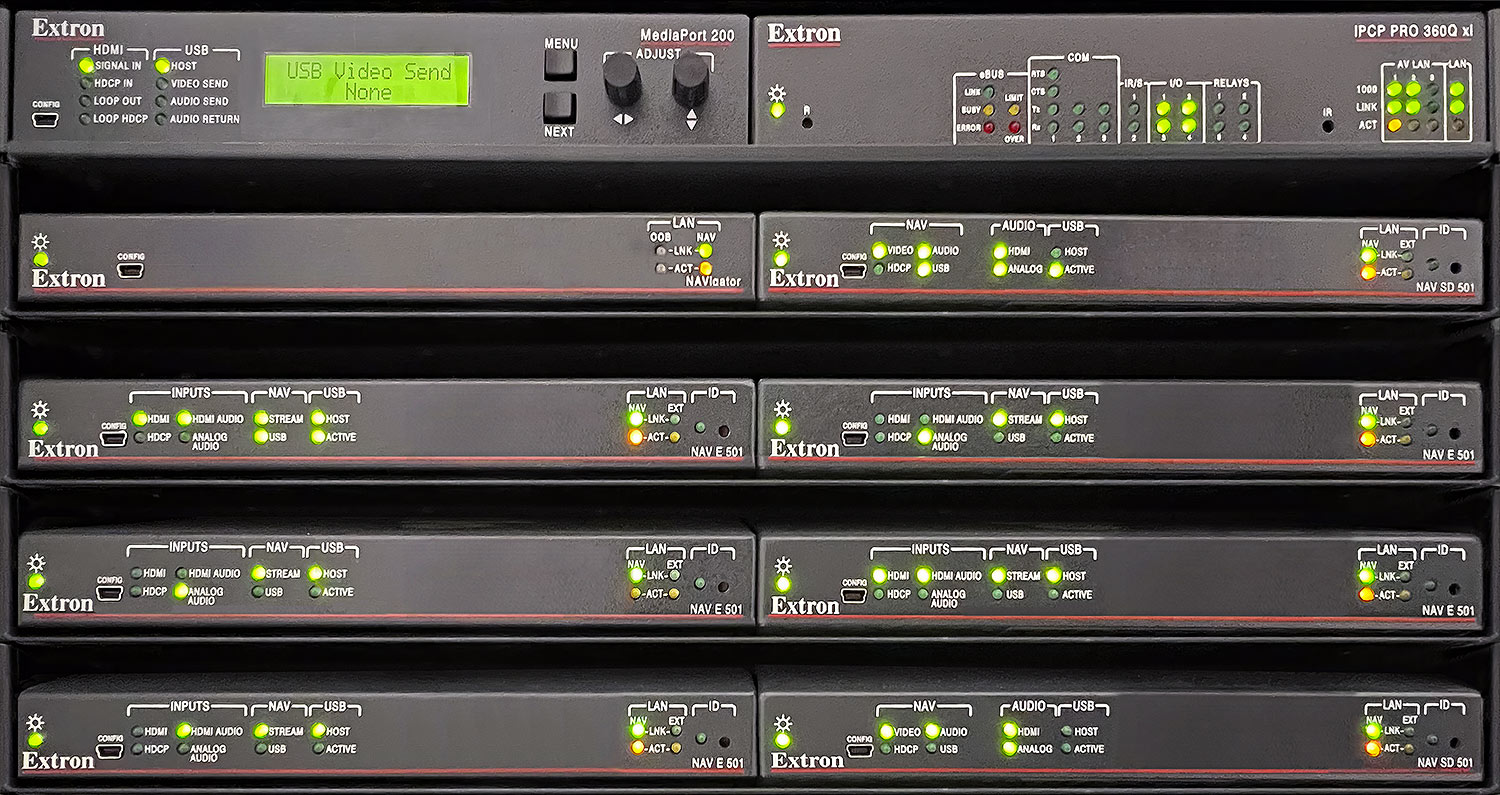Click the VIDEO SEND indicator LED

point(161,84)
